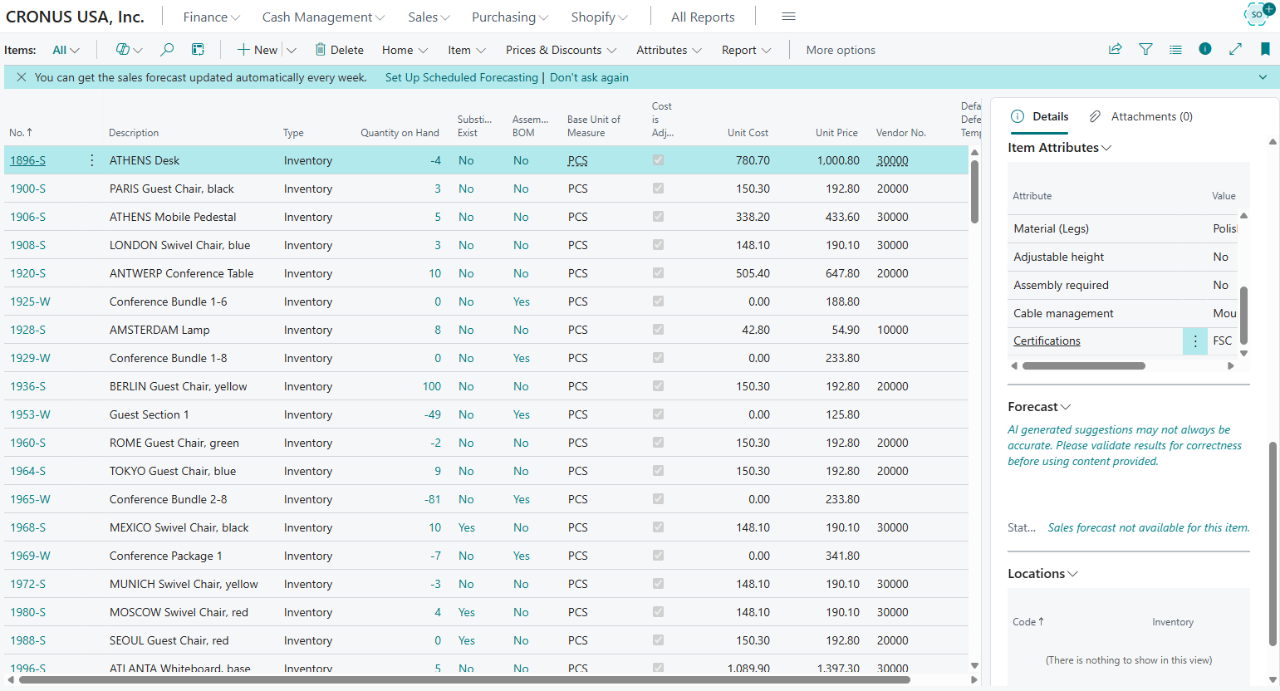
Task: Expand the Prices & Discounts dropdown
Action: 560,50
